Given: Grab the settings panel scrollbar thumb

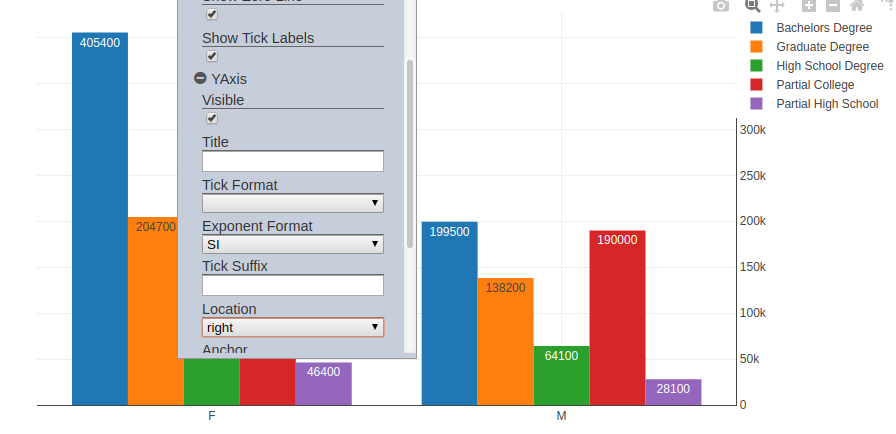Looking at the screenshot, I should click(410, 154).
